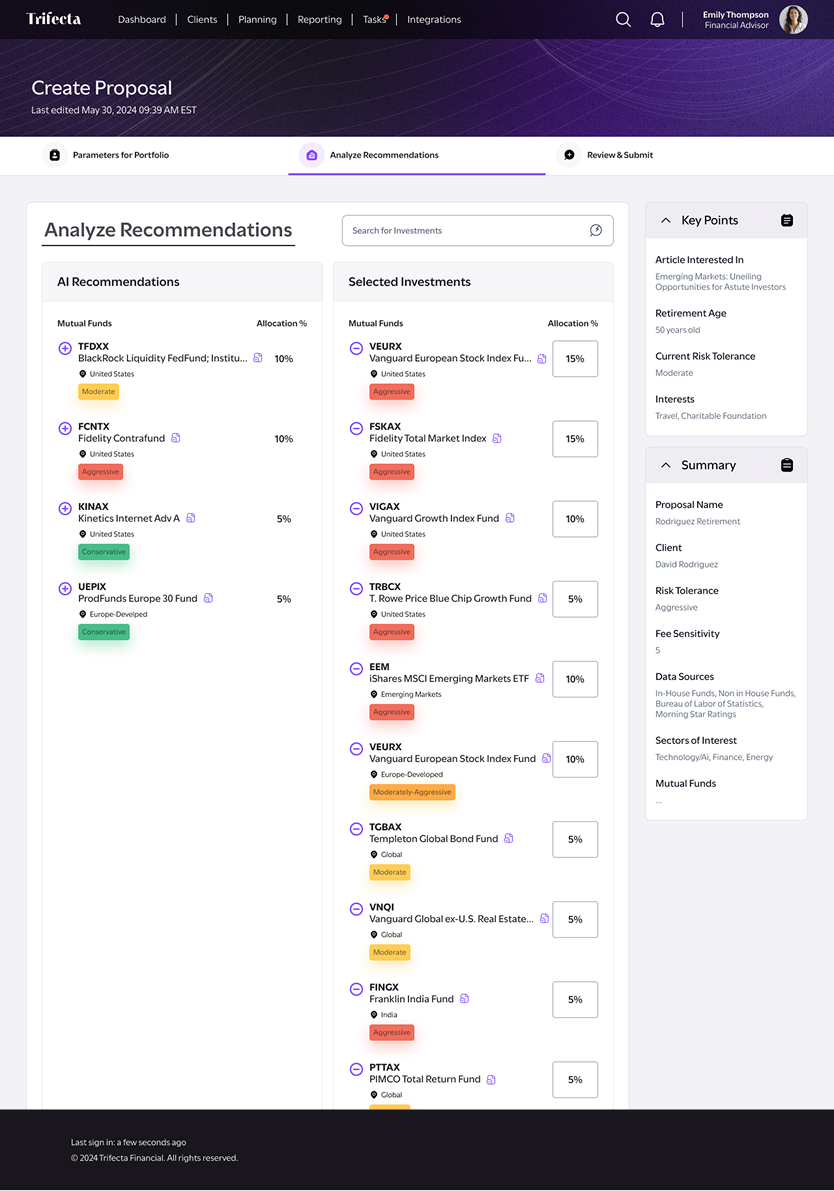The image size is (834, 1191).
Task: Collapse the Summary panel
Action: [666, 465]
